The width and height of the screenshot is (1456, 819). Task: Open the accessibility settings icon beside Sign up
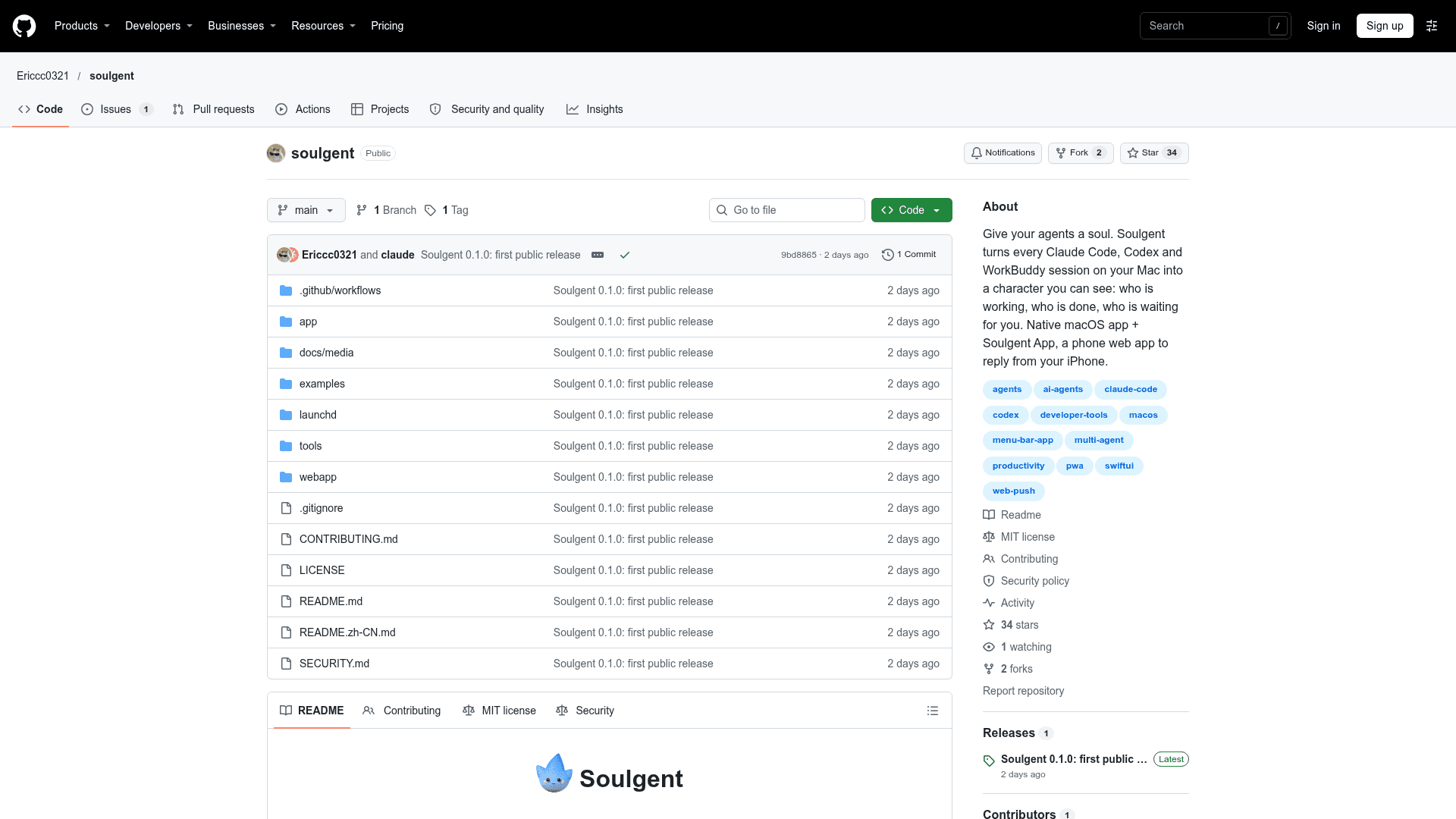[1432, 26]
